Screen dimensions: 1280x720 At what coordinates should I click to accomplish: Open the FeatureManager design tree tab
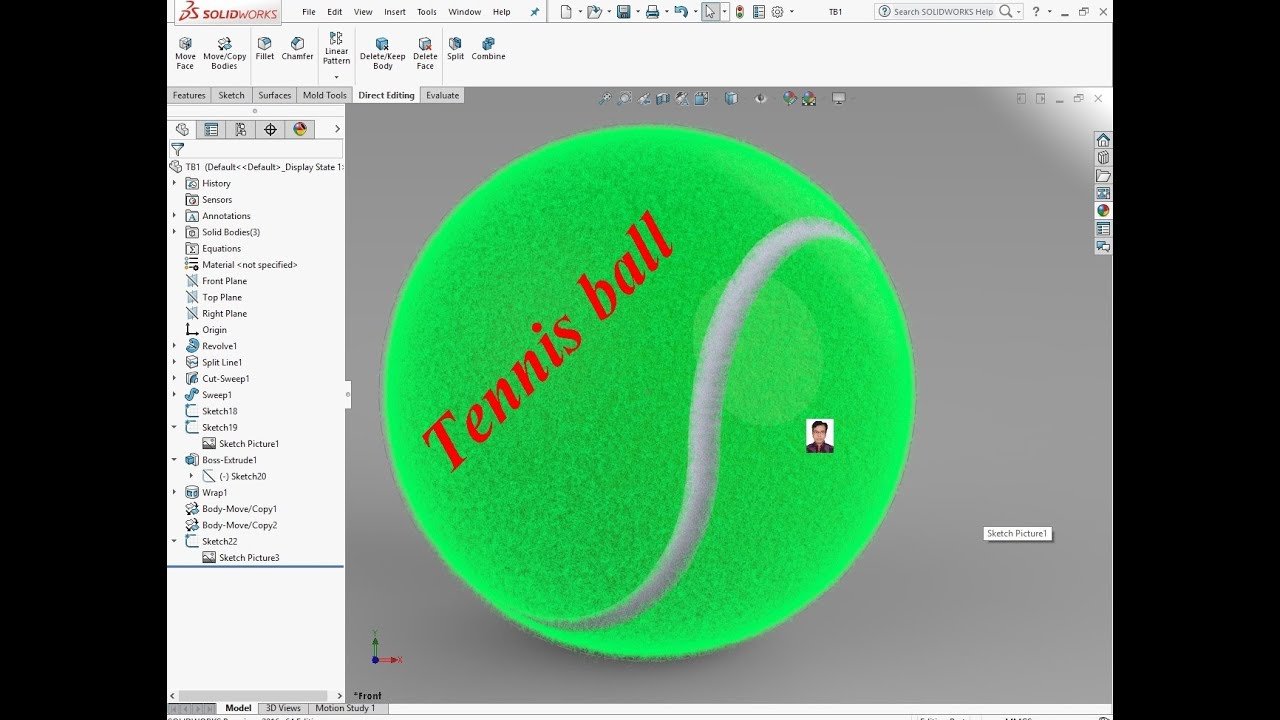pyautogui.click(x=182, y=129)
